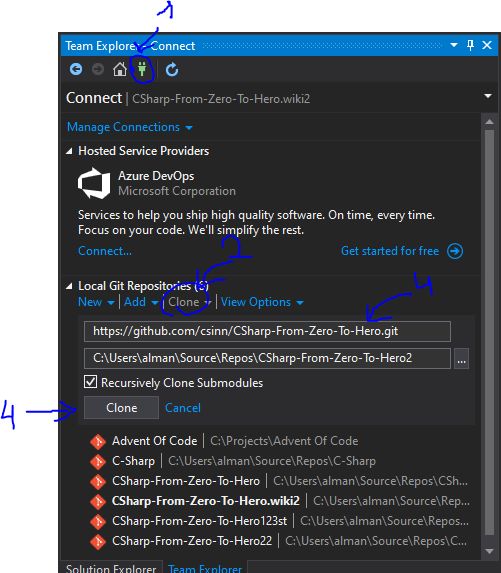Click the repository URL input field

point(267,331)
